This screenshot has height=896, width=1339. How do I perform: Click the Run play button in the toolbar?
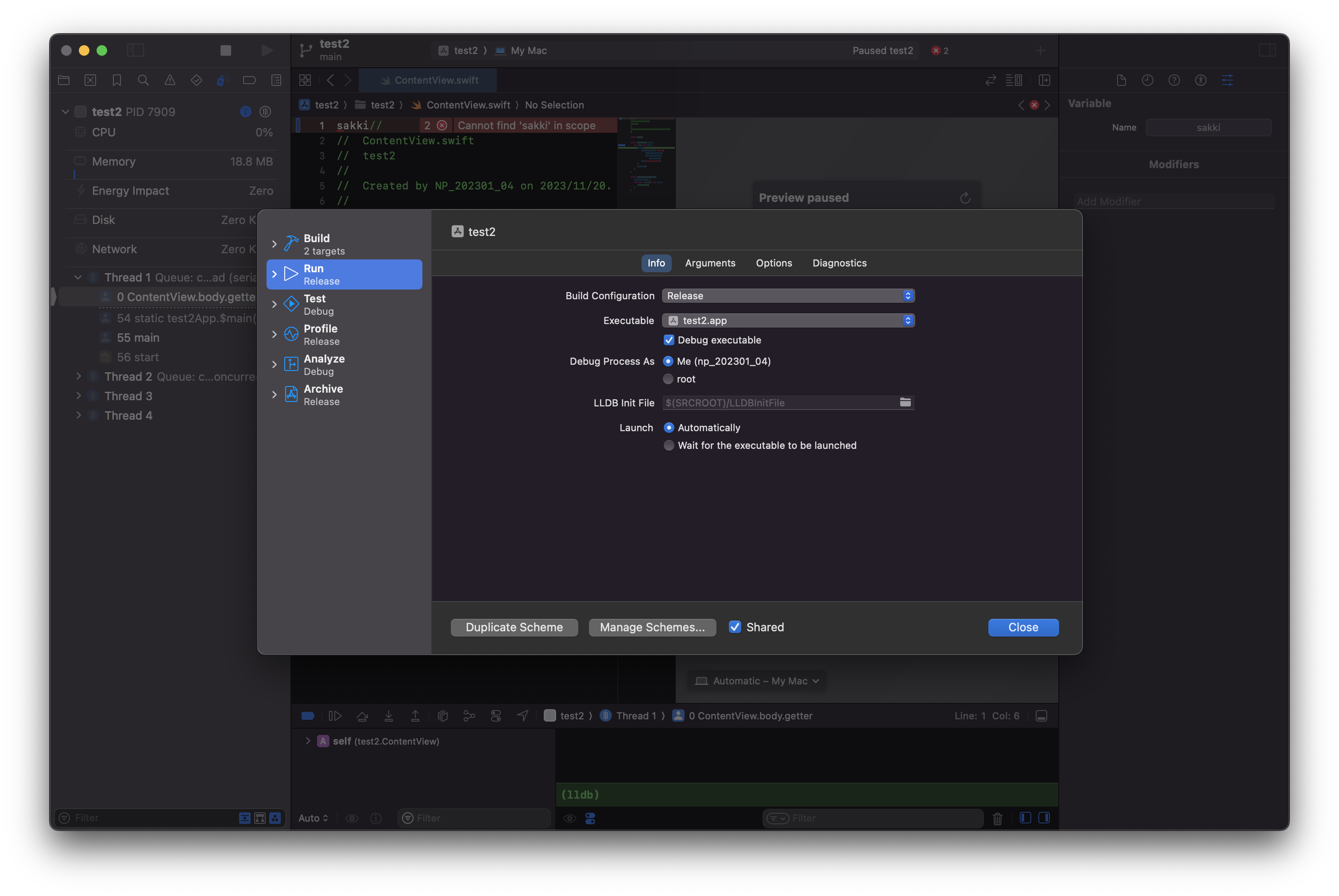267,50
